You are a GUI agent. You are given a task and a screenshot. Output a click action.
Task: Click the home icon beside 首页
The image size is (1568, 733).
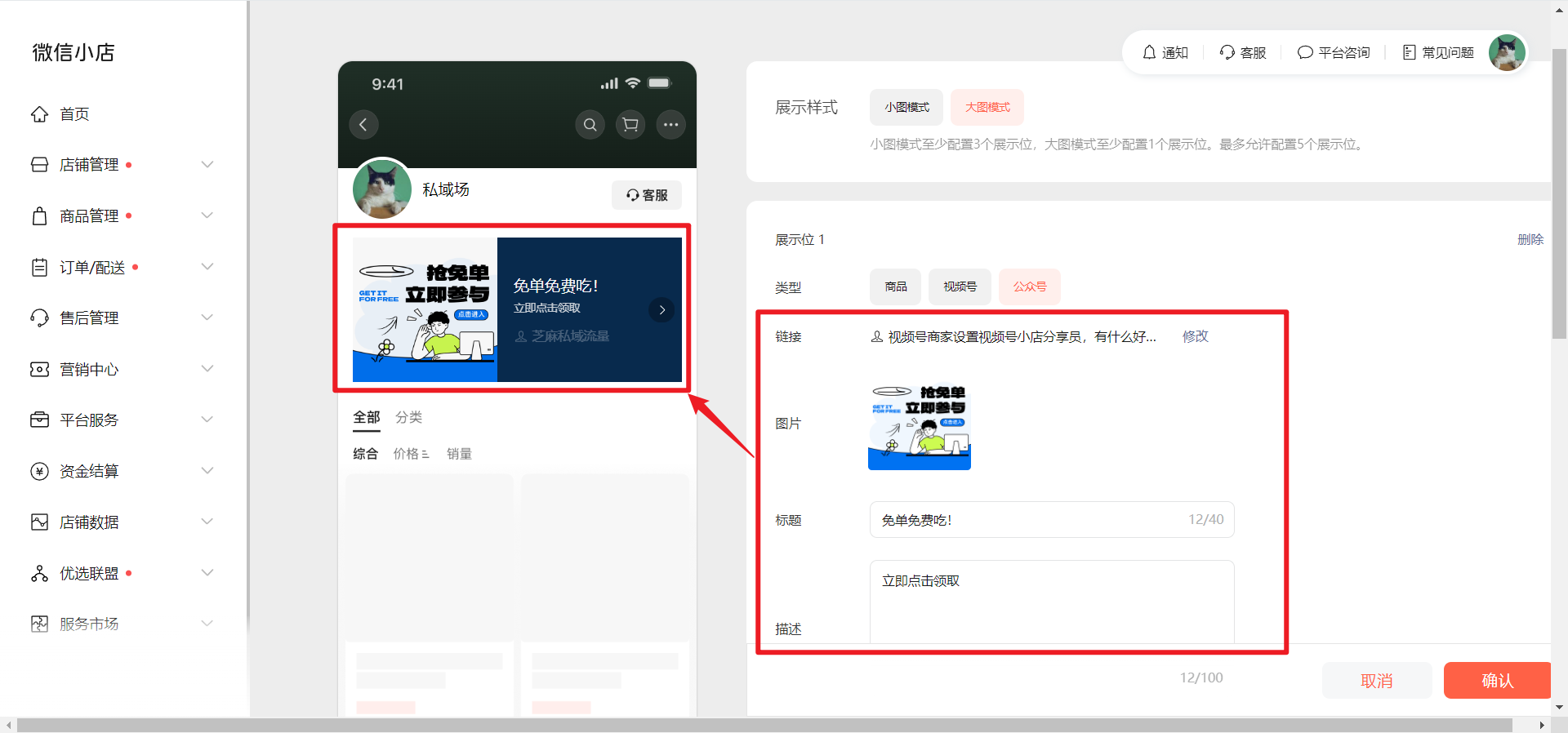click(39, 114)
